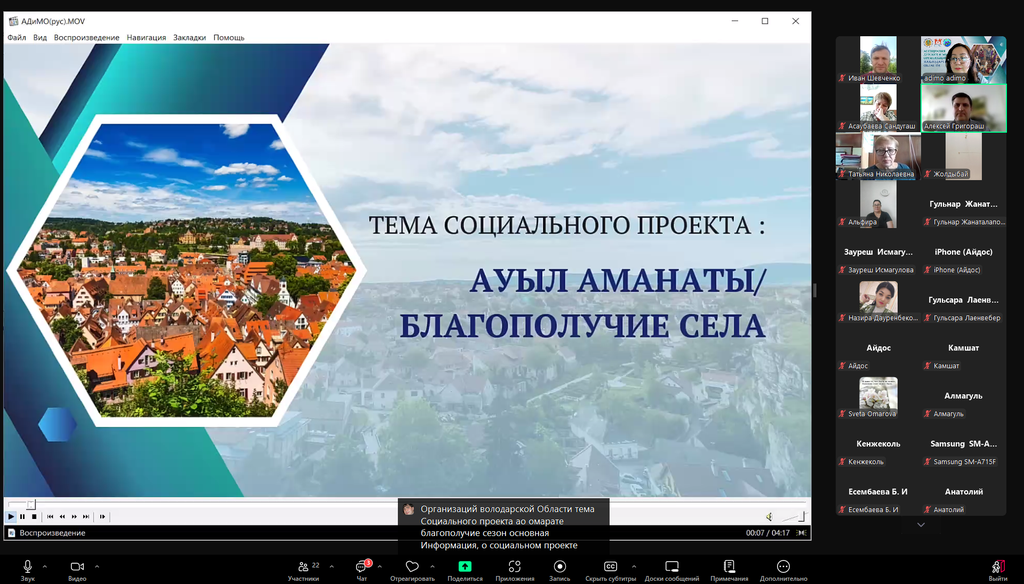
Task: Click the video seek bar slider
Action: point(30,504)
